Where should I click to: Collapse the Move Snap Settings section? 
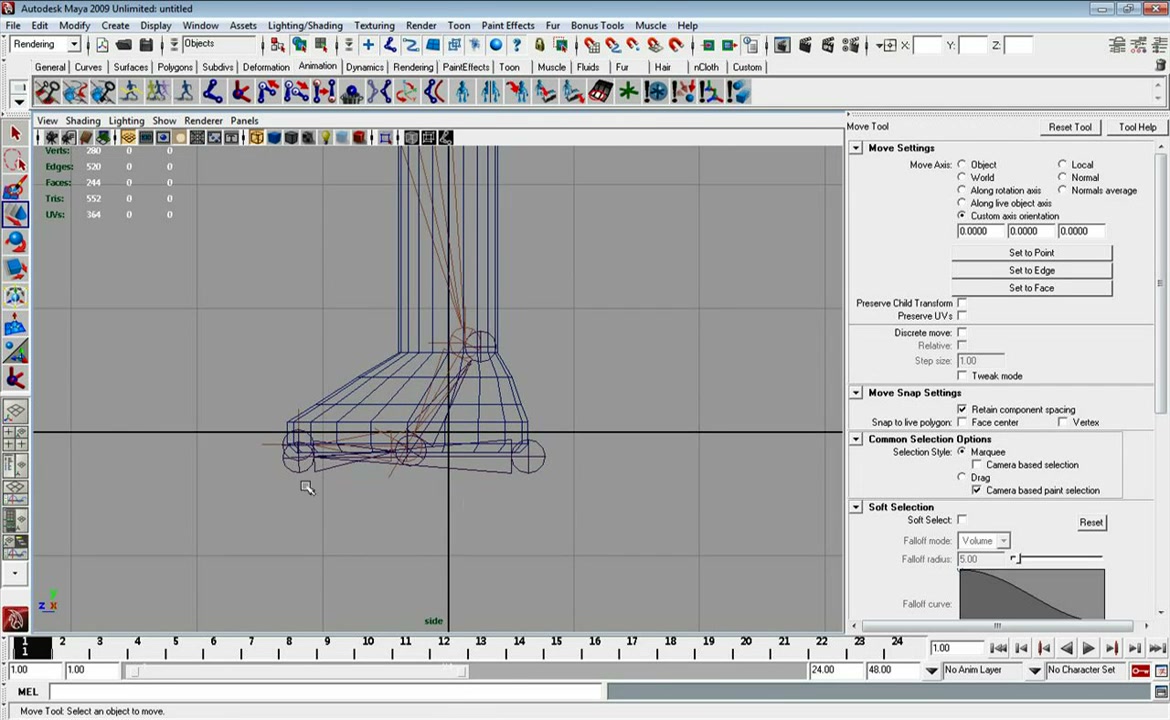(x=856, y=392)
